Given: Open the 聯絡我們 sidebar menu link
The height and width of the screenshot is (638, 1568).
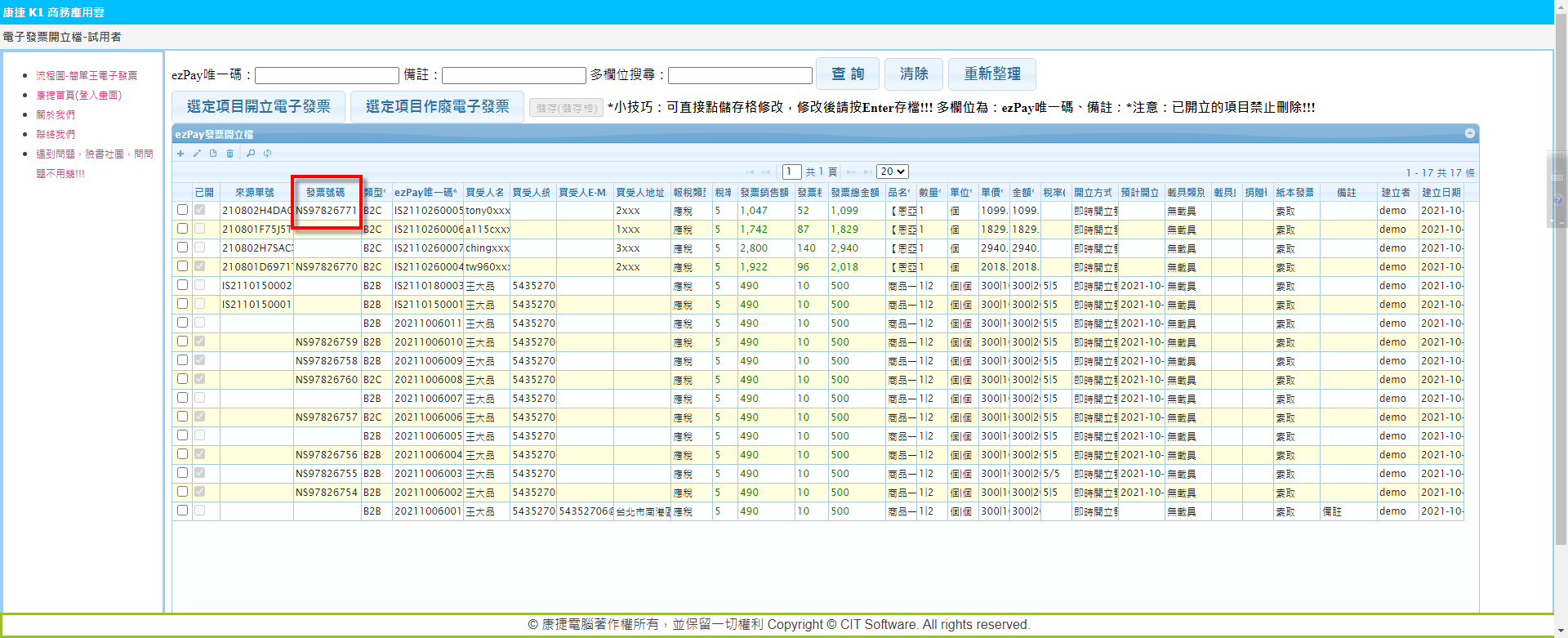Looking at the screenshot, I should tap(56, 135).
